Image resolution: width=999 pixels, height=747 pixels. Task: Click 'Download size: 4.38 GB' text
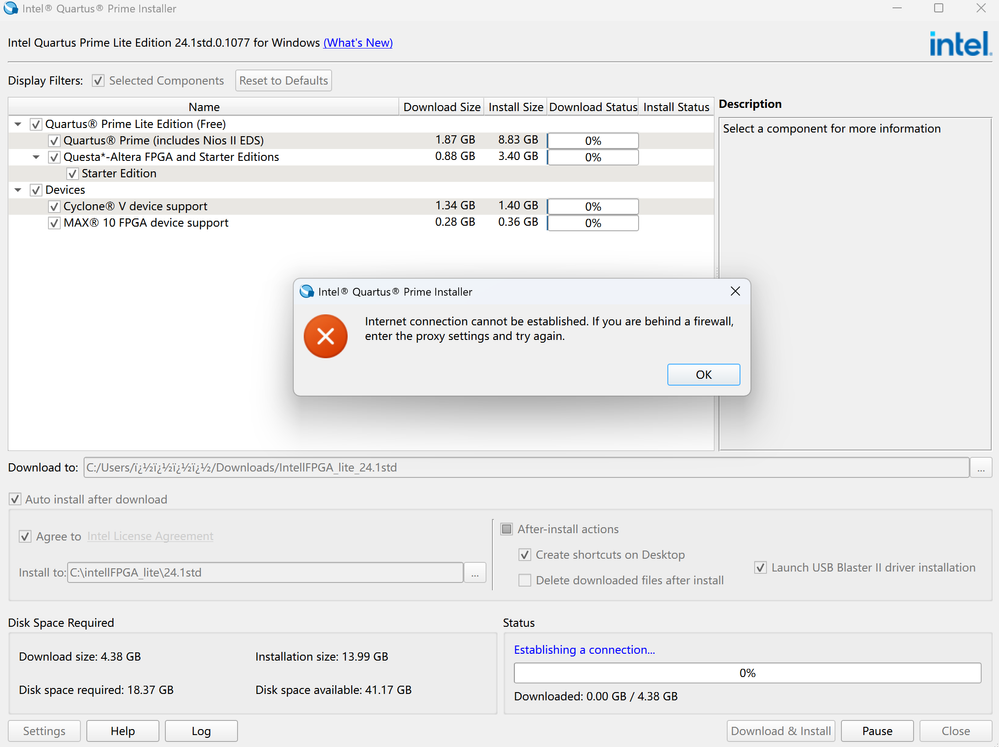point(80,656)
